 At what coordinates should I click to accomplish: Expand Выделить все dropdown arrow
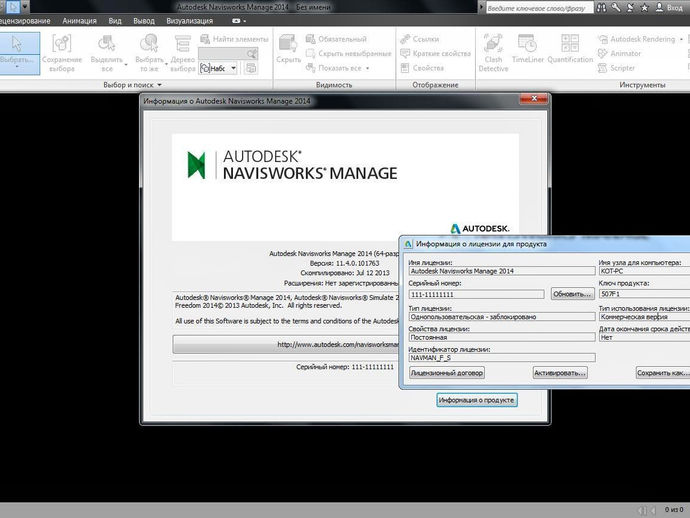[126, 65]
